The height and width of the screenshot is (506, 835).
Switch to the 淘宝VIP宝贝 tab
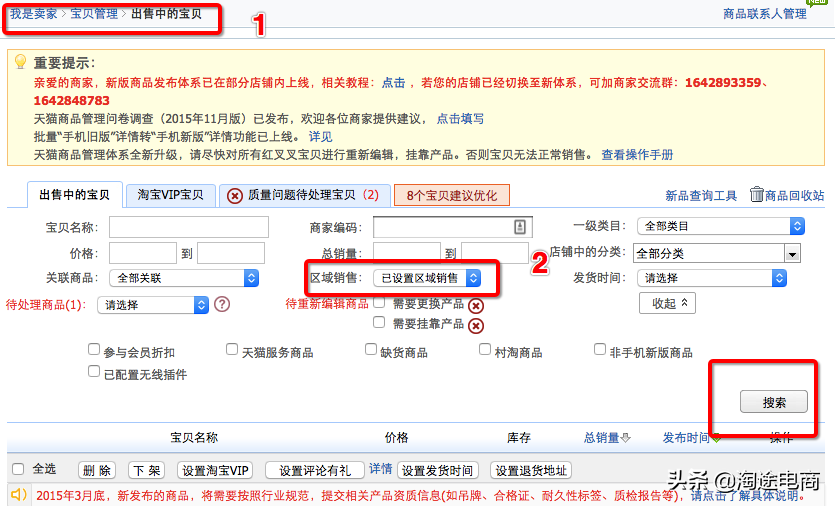[170, 195]
